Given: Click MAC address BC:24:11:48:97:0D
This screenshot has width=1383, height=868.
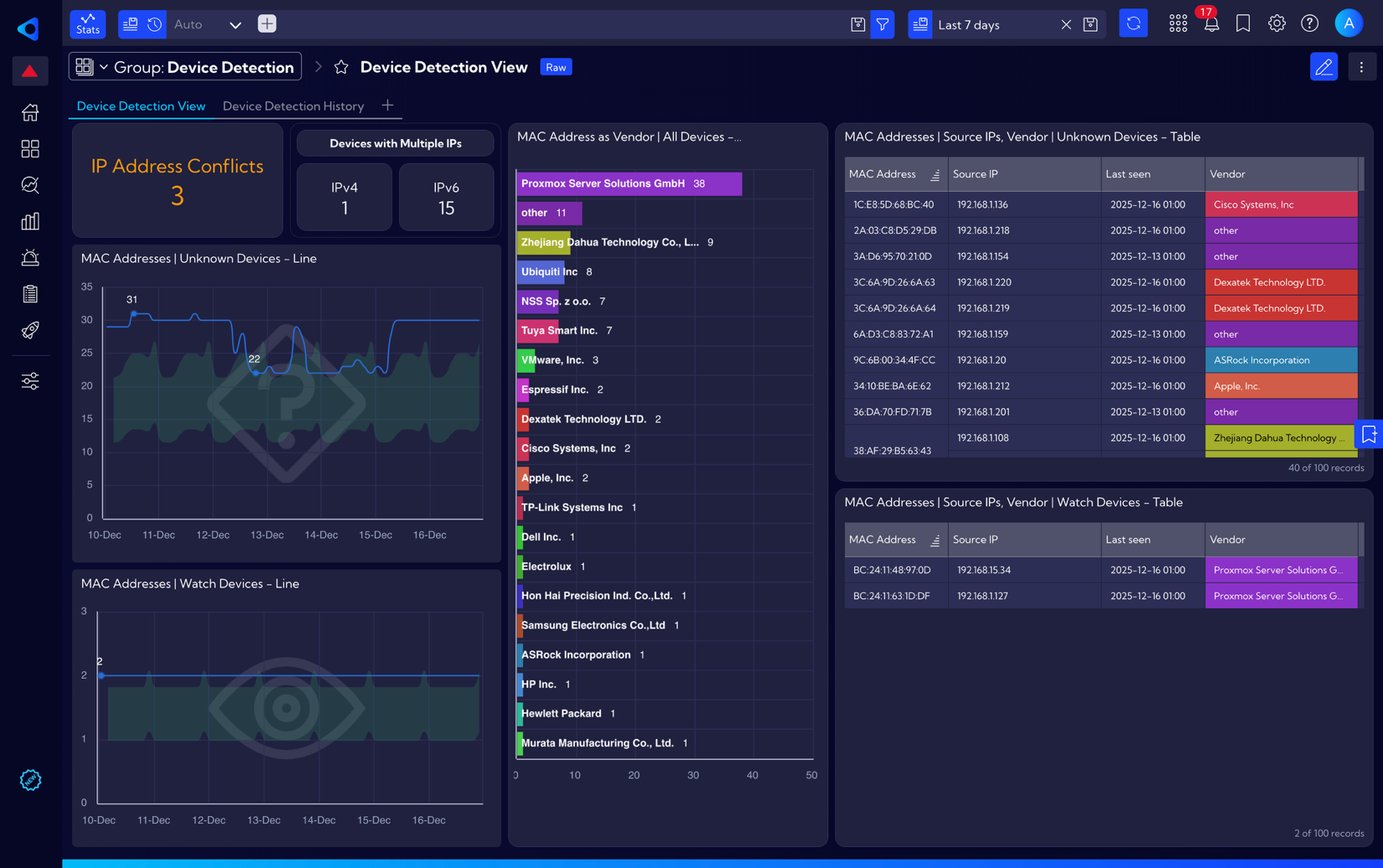Looking at the screenshot, I should pyautogui.click(x=892, y=570).
